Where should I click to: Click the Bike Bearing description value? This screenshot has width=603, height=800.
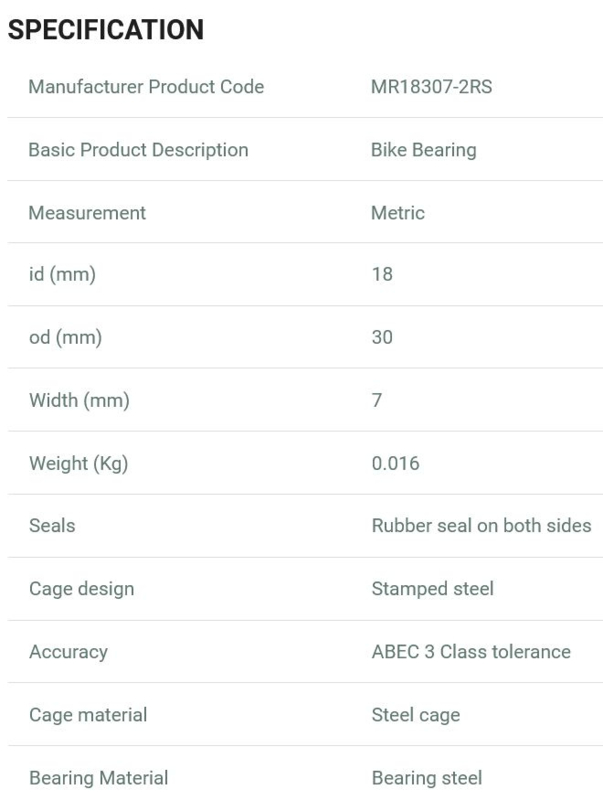point(424,150)
